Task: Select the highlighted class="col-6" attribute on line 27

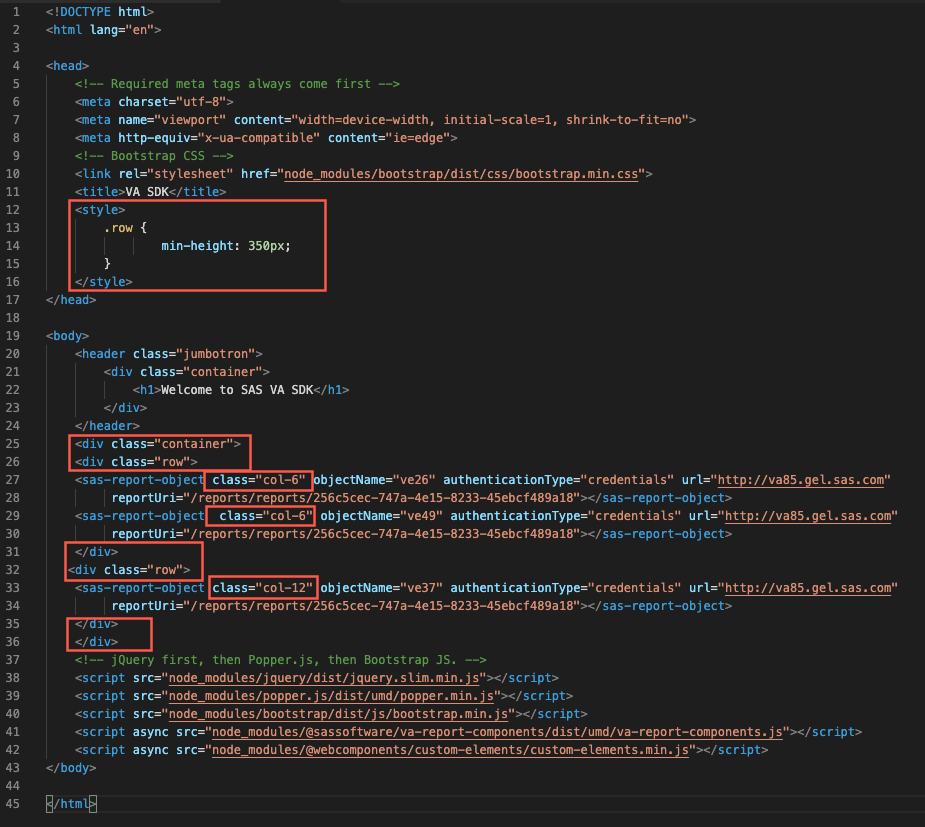Action: coord(257,479)
